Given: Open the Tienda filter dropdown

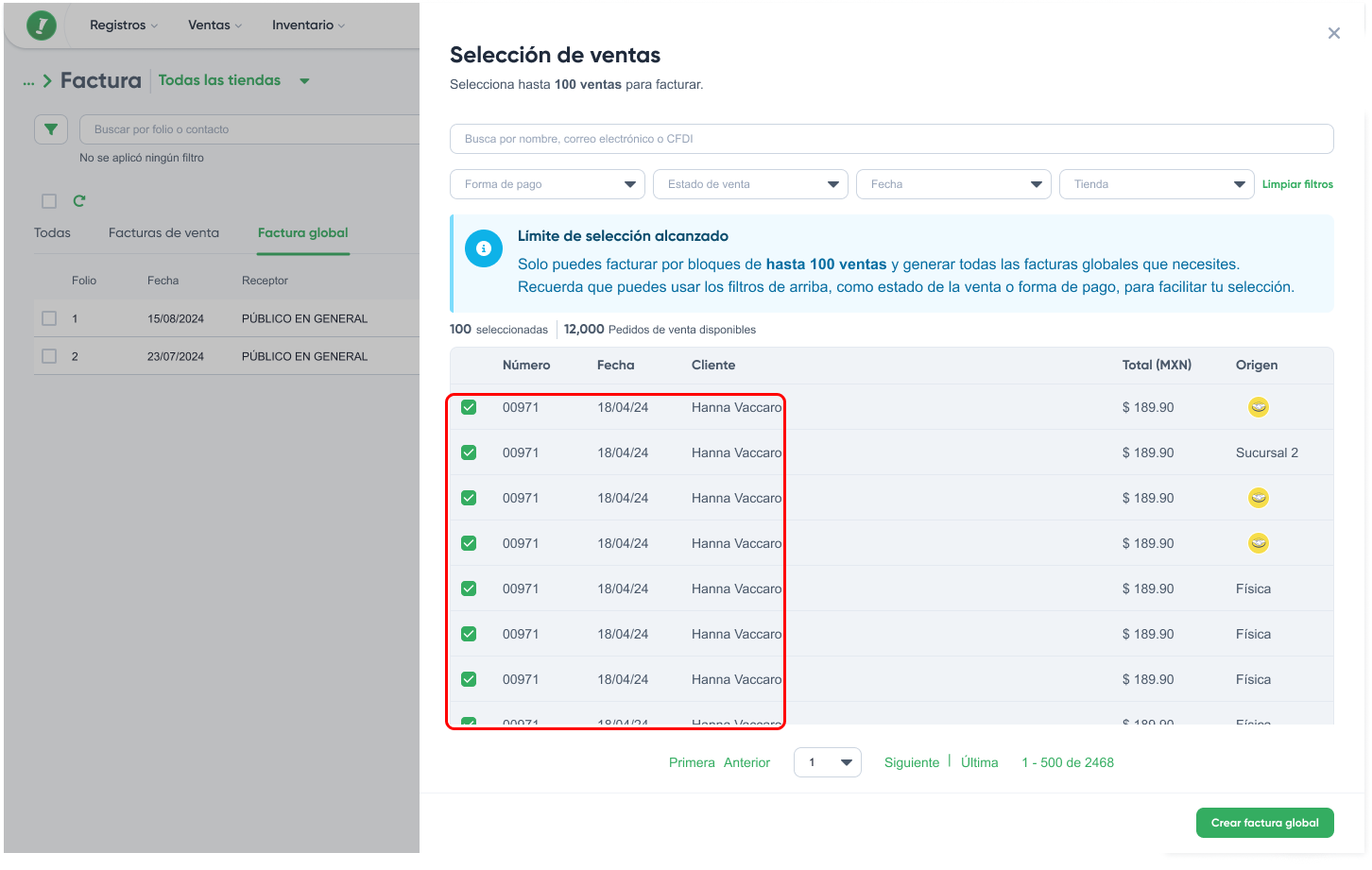Looking at the screenshot, I should point(1157,184).
